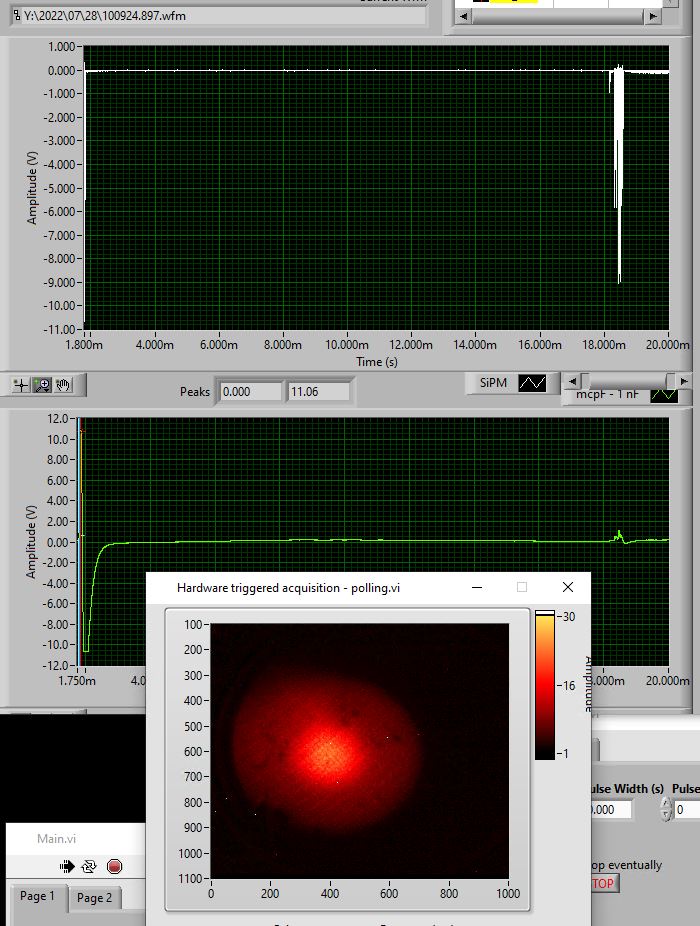Image resolution: width=700 pixels, height=926 pixels.
Task: Click the Peaks field showing 11.06
Action: (318, 392)
